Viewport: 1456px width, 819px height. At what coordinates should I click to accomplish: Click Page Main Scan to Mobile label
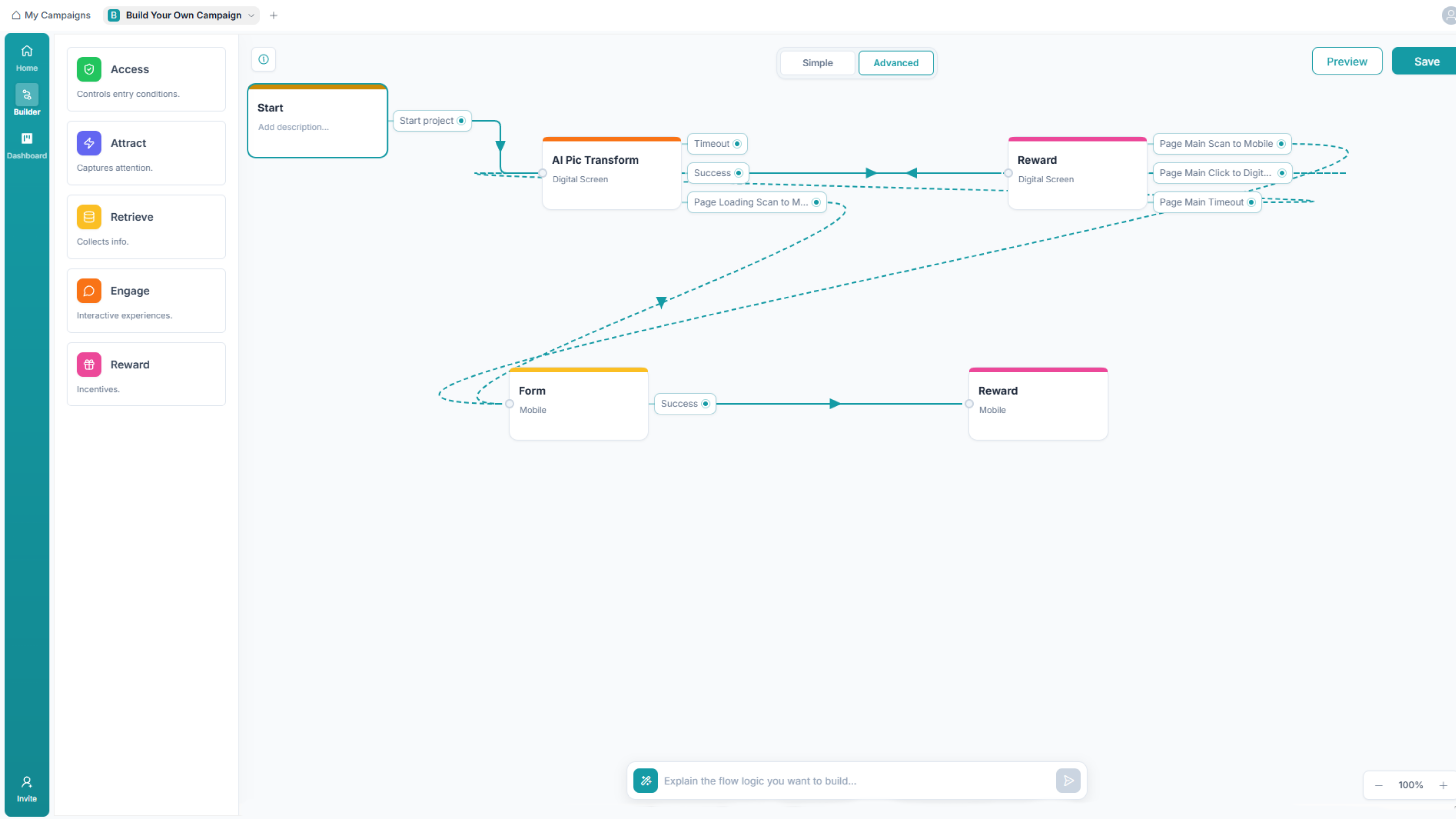pos(1216,144)
